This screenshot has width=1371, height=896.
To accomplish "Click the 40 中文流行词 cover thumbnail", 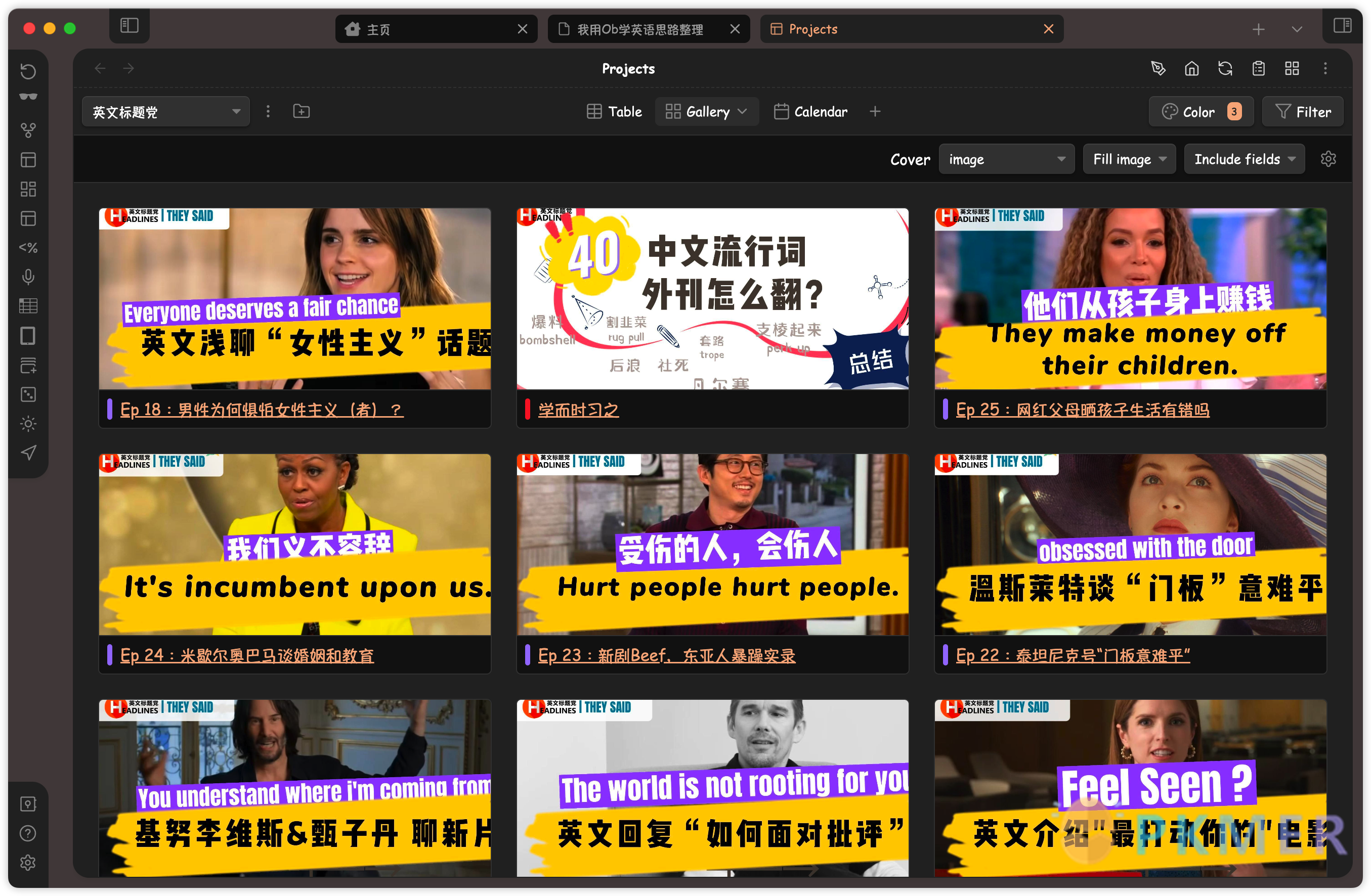I will [713, 299].
